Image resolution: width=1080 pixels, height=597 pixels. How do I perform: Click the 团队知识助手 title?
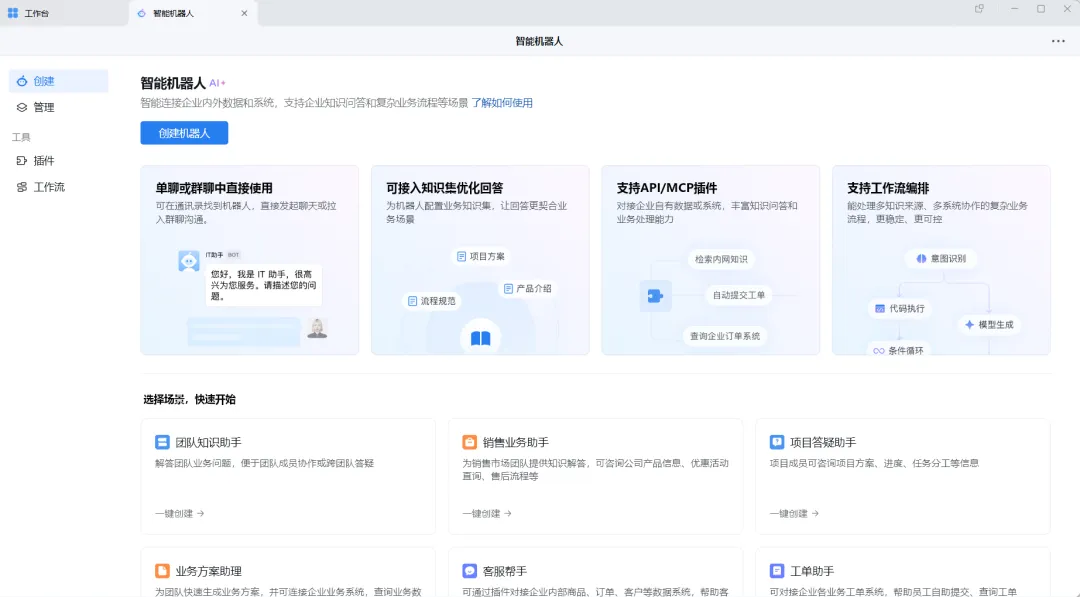[208, 442]
